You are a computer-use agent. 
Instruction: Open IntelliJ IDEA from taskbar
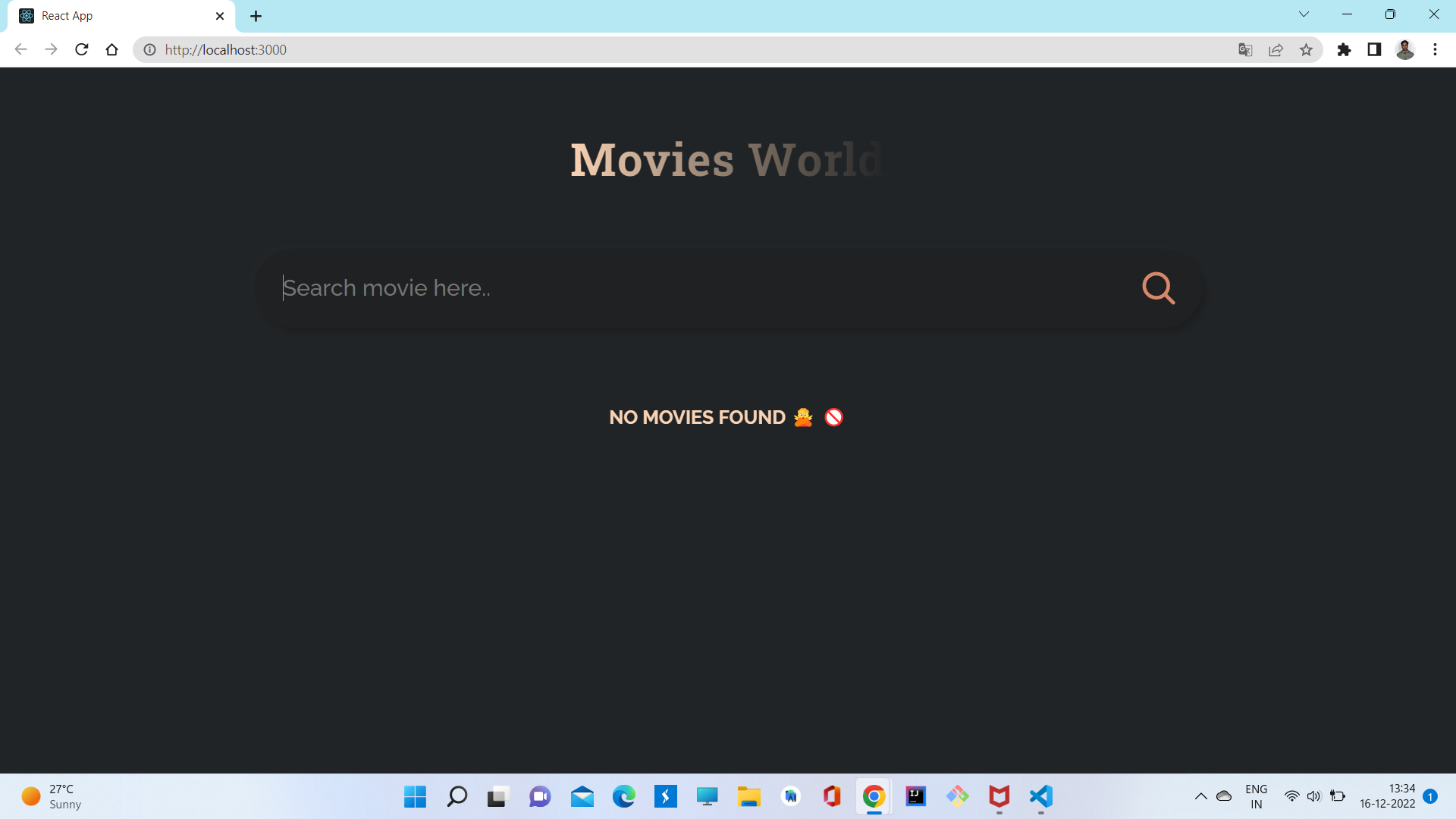click(915, 796)
